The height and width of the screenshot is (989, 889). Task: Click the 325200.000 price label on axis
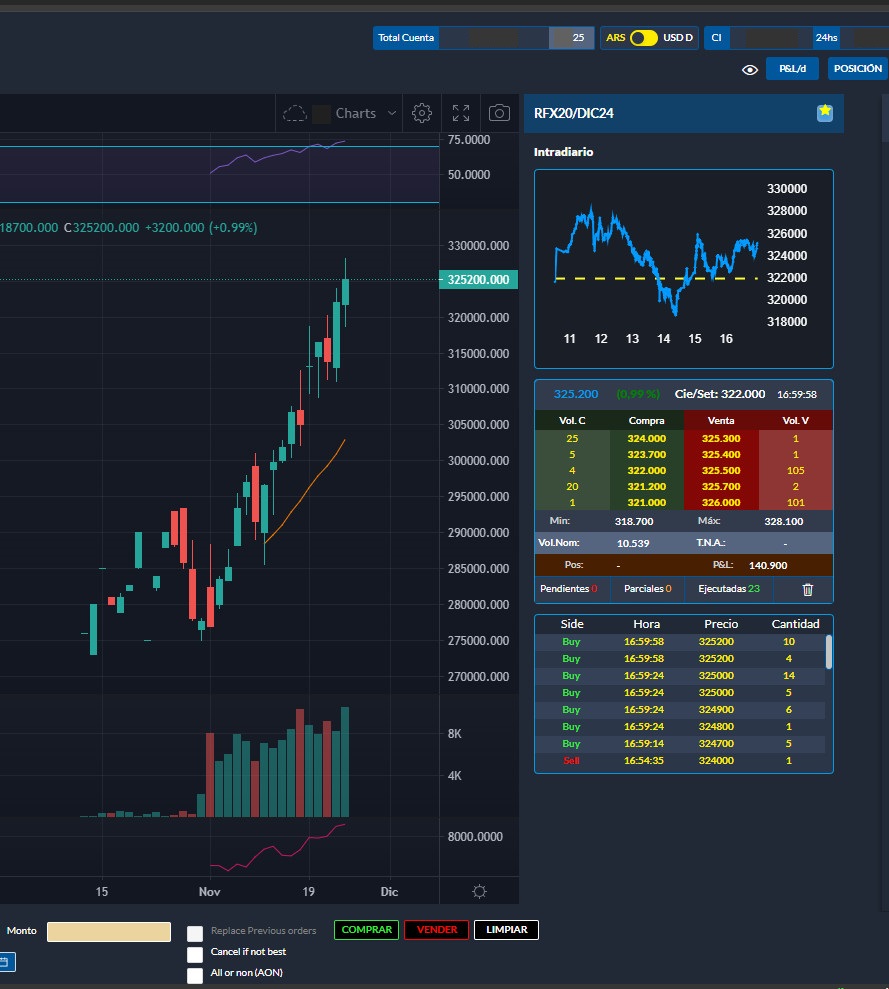coord(478,279)
